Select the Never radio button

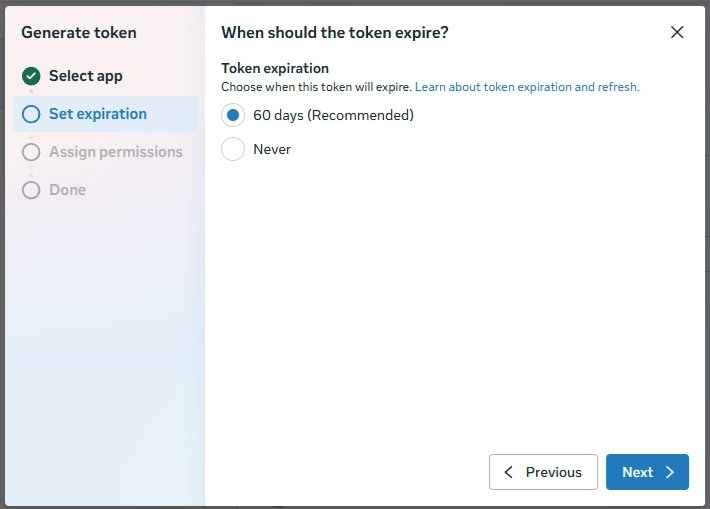click(233, 149)
